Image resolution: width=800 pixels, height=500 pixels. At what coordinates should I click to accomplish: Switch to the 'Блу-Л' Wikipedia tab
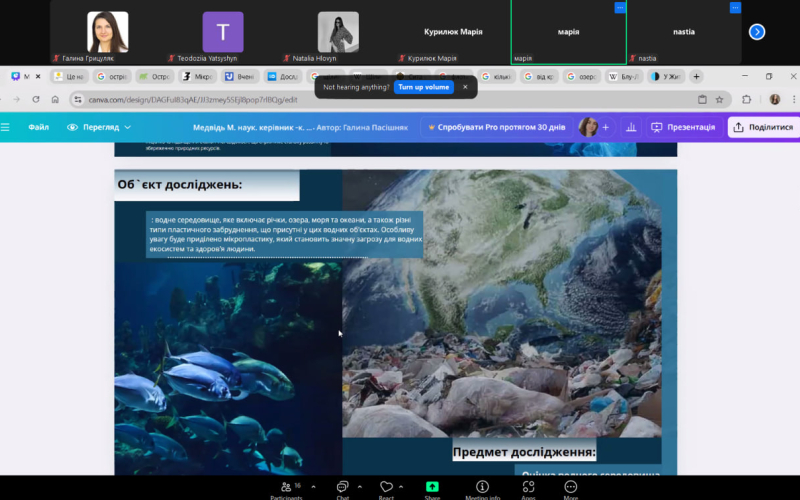pos(625,77)
